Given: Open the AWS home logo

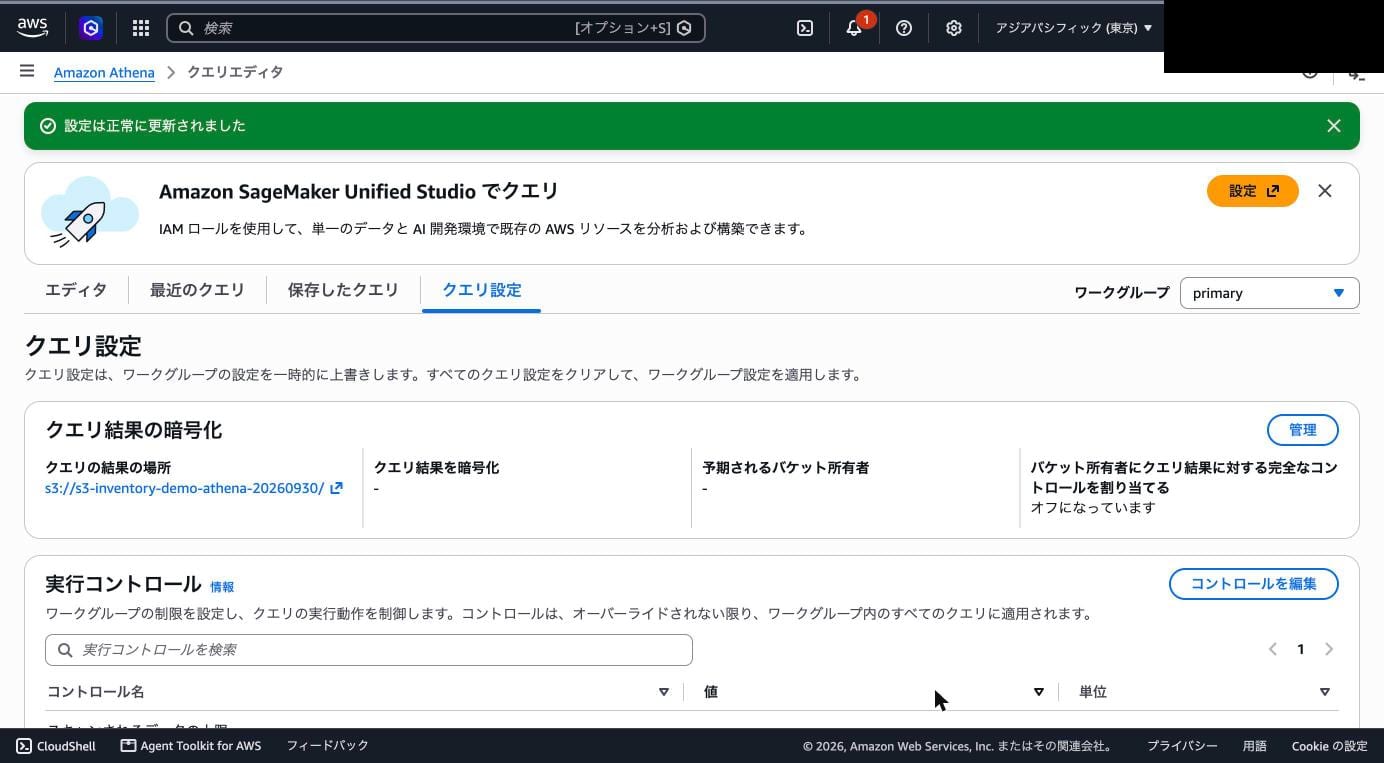Looking at the screenshot, I should click(x=32, y=28).
